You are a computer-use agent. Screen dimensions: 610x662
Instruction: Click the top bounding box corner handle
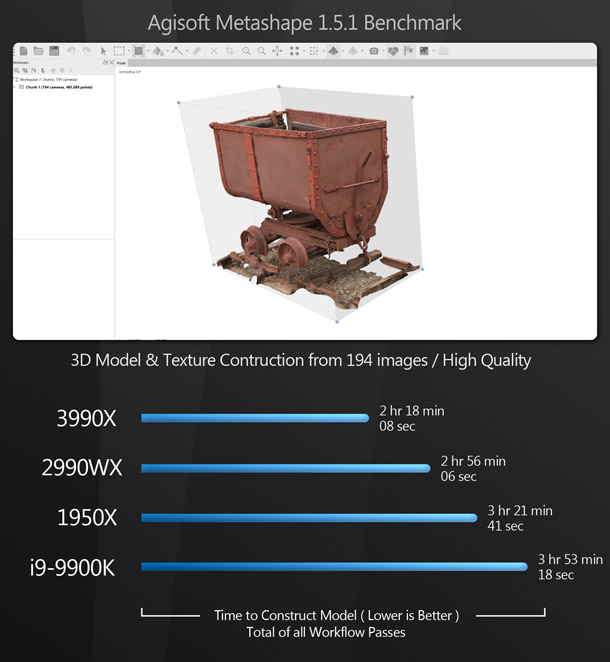[x=279, y=86]
